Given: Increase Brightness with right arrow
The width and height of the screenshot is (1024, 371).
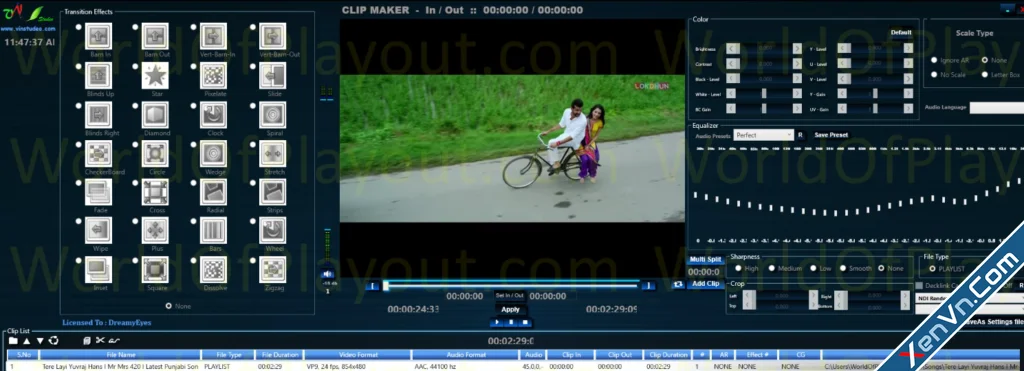Looking at the screenshot, I should click(797, 48).
